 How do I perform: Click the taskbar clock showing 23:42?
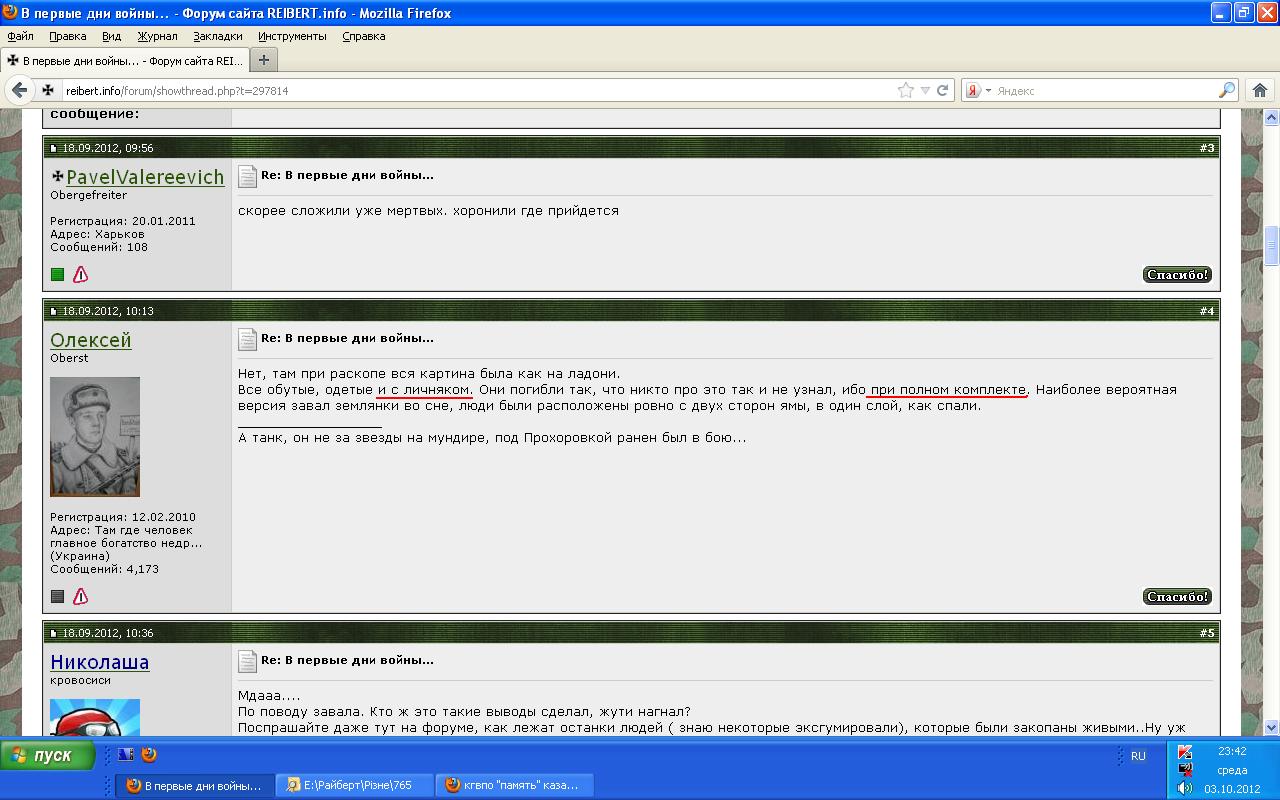1232,751
